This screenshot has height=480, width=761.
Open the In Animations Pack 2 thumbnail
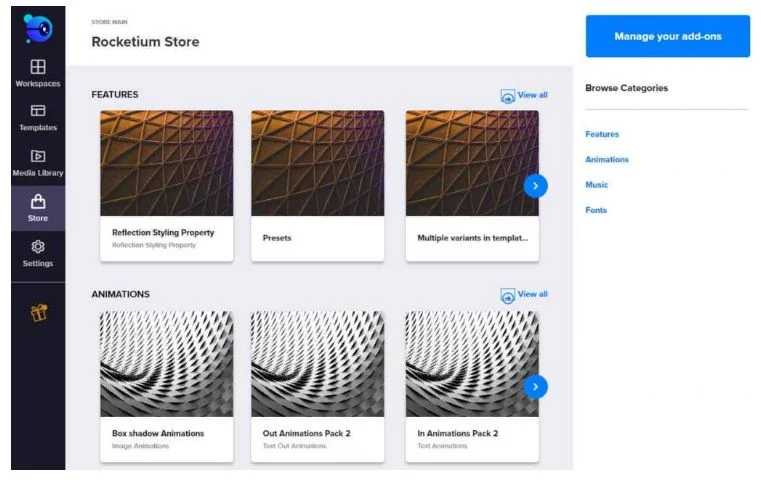(x=472, y=364)
